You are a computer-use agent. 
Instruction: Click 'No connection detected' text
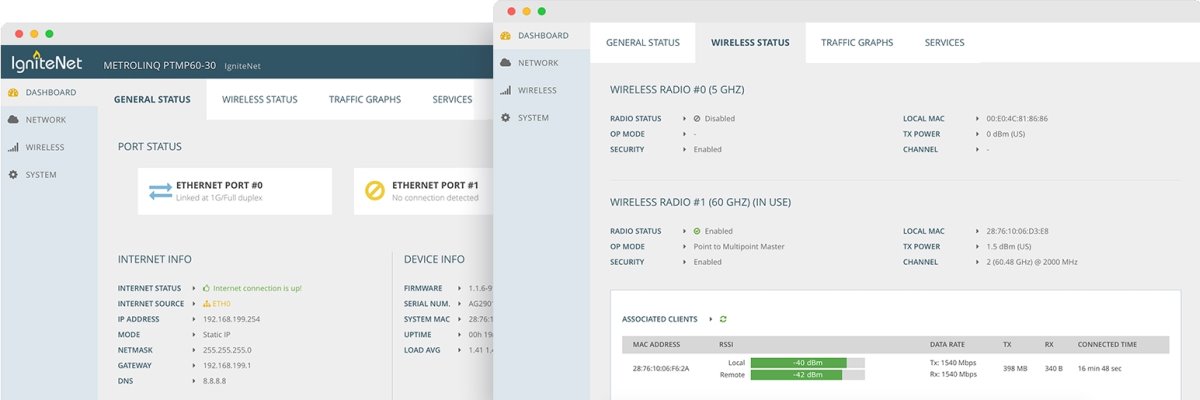point(435,198)
